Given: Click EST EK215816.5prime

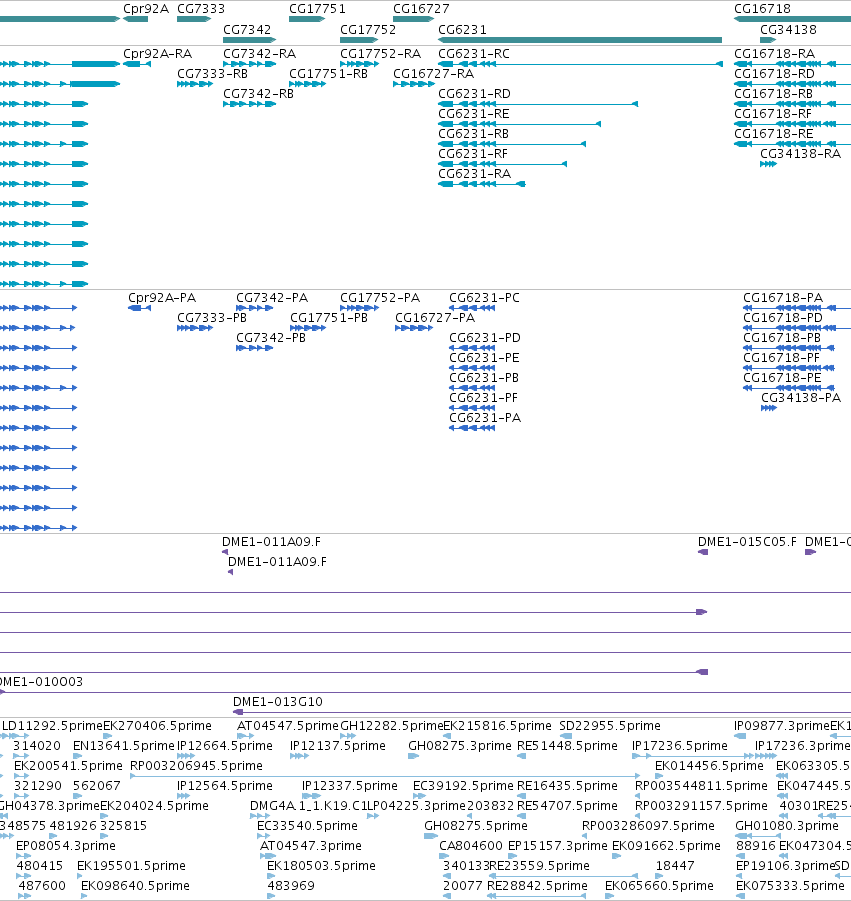Looking at the screenshot, I should click(x=497, y=726).
